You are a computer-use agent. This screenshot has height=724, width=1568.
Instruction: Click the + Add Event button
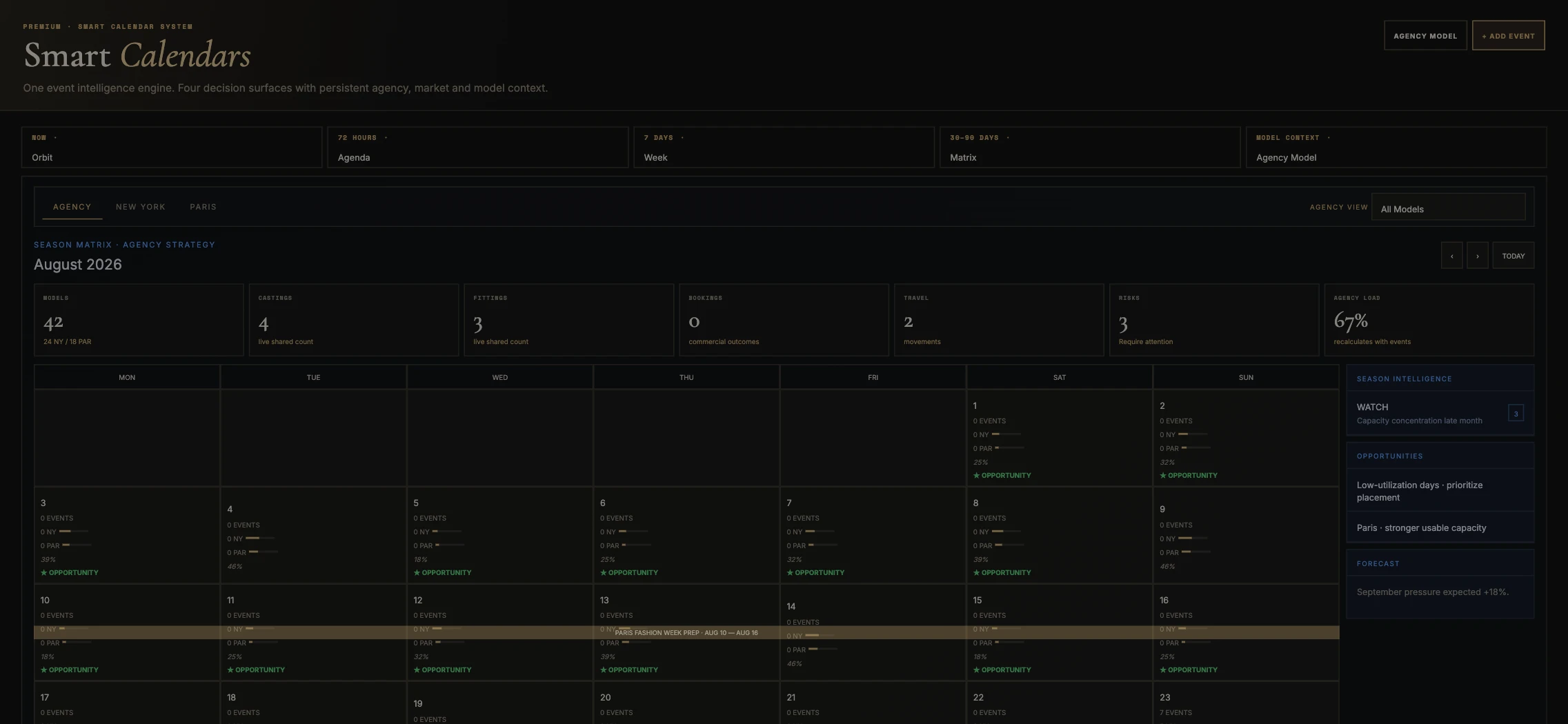pyautogui.click(x=1508, y=36)
